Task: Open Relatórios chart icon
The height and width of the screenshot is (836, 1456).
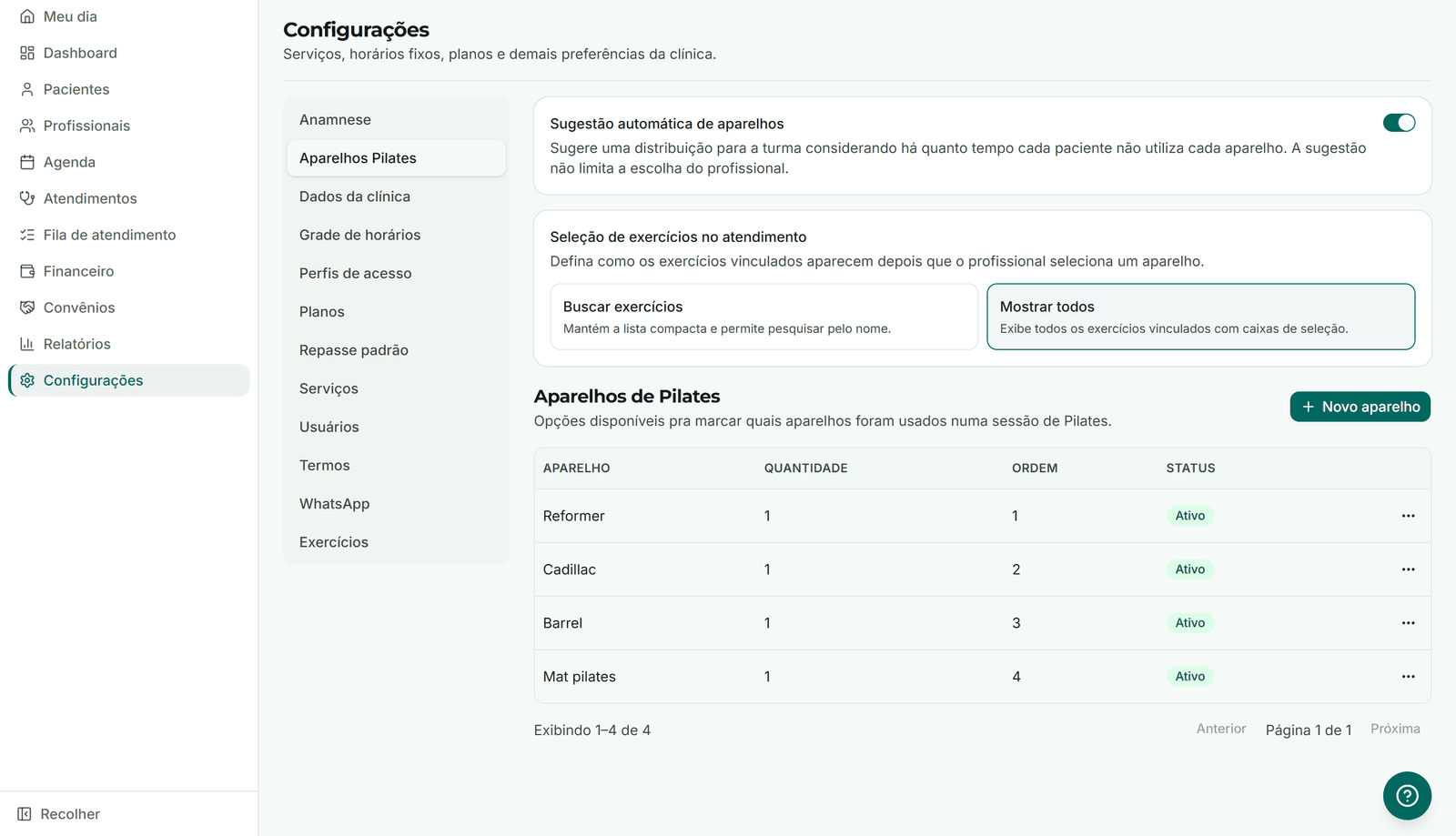Action: point(27,344)
